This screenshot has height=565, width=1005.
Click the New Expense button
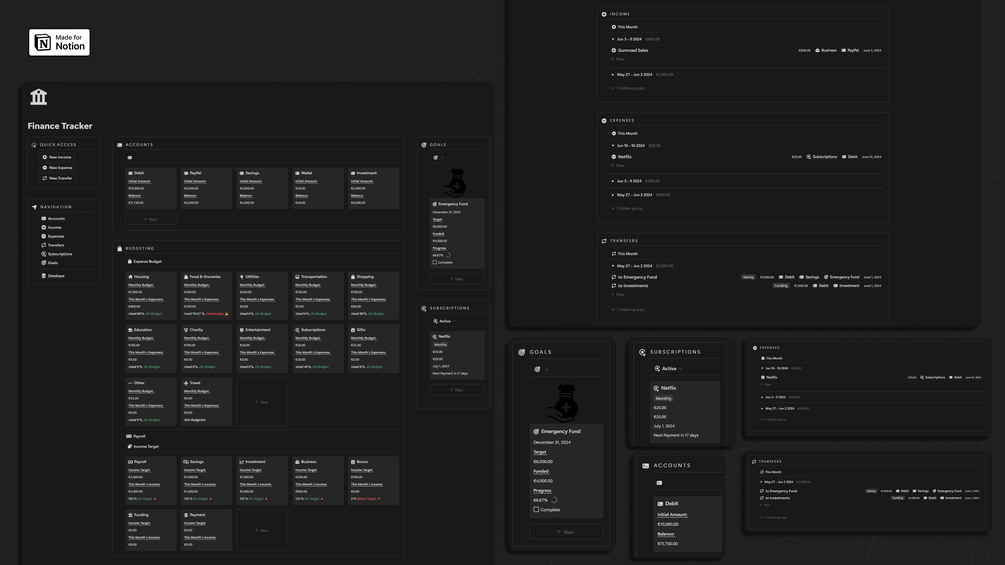click(x=57, y=168)
